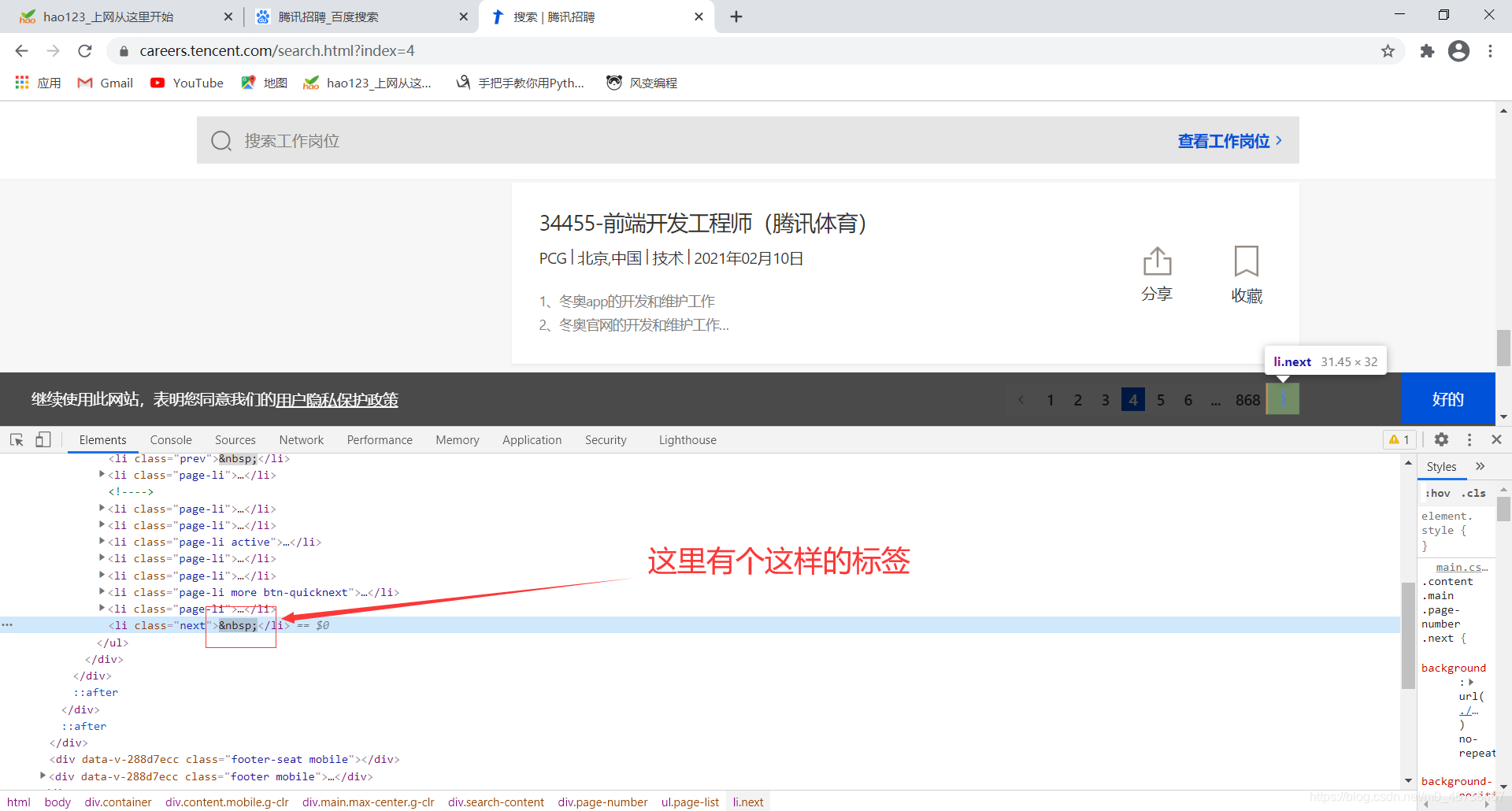
Task: Expand the page-li more btn-quicknext element
Action: point(102,591)
